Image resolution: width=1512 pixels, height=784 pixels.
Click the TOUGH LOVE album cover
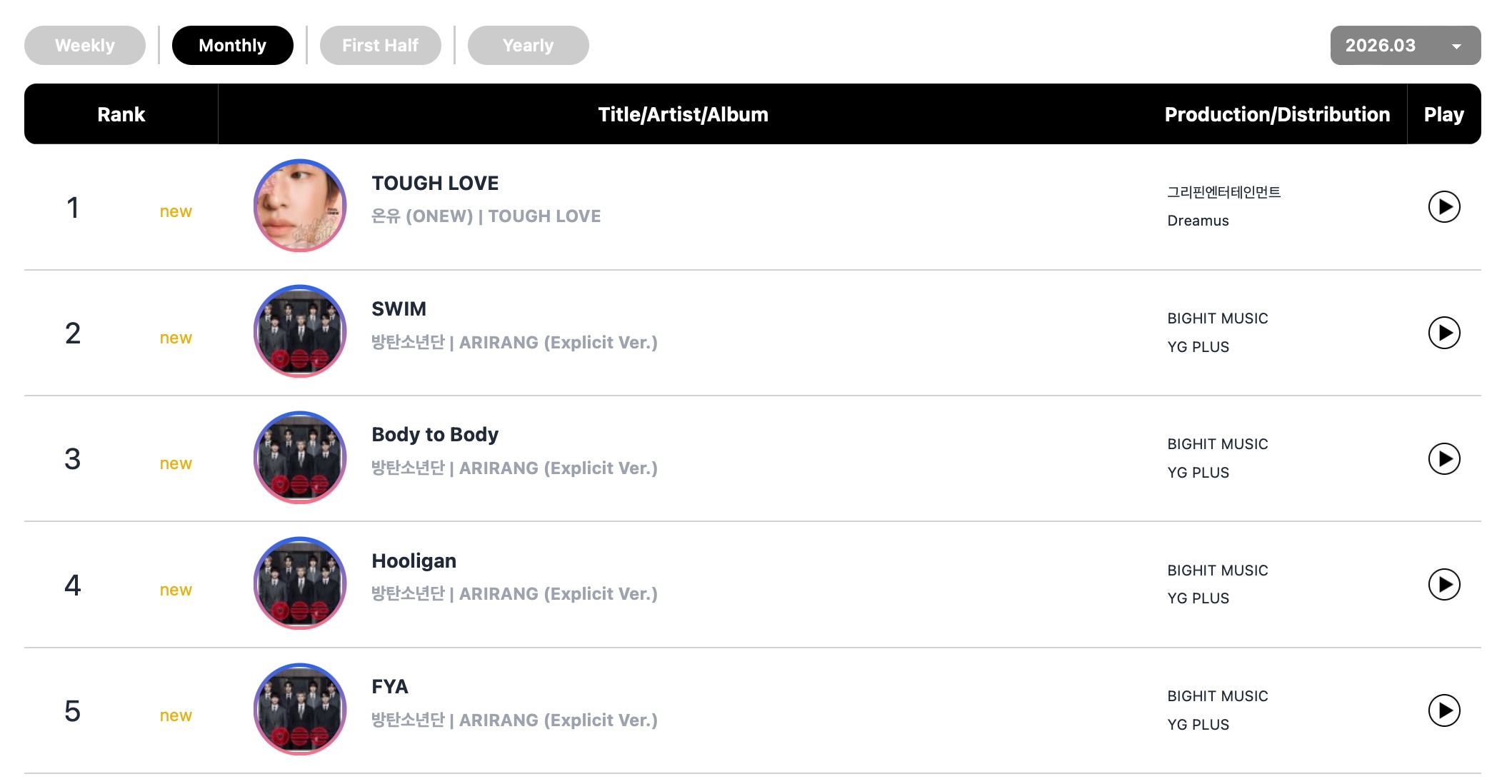click(300, 206)
